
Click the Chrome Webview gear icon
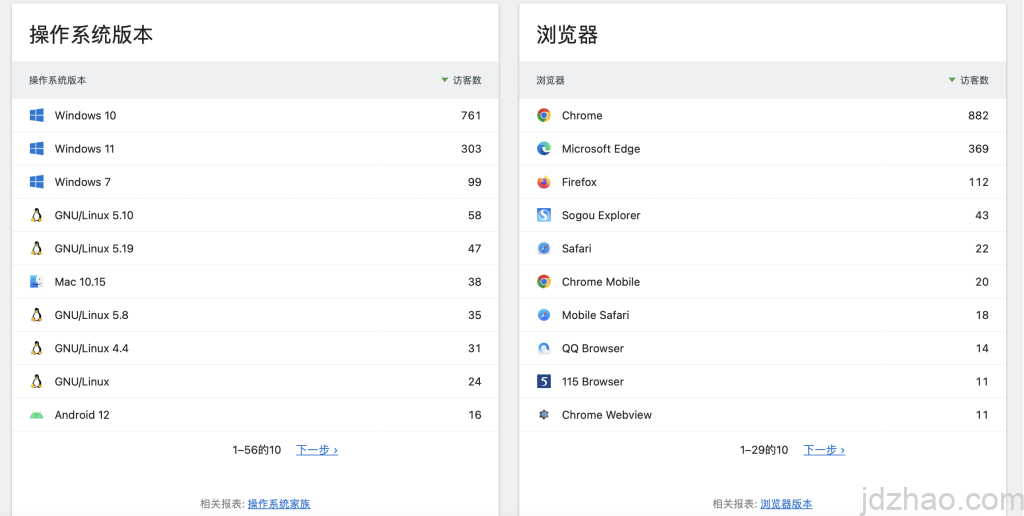click(544, 415)
